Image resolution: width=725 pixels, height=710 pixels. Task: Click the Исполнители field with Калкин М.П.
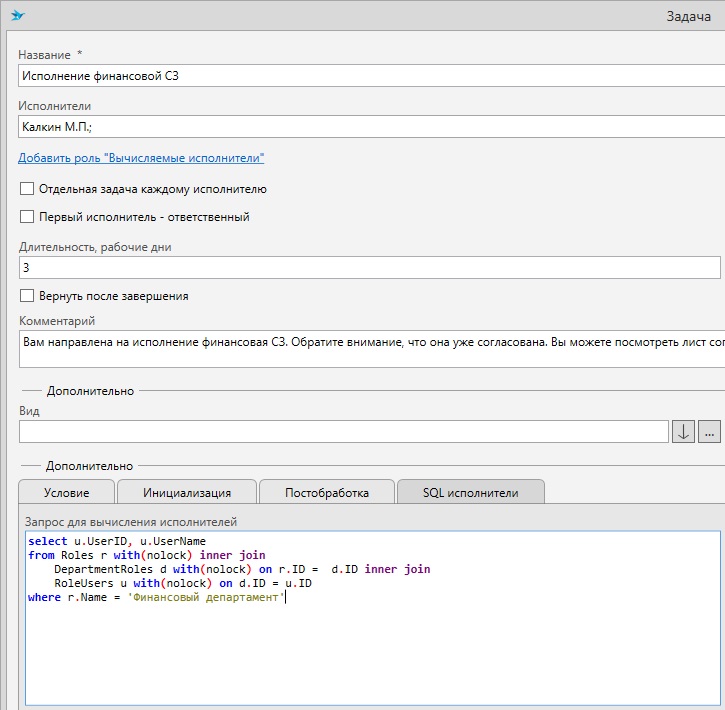pyautogui.click(x=370, y=126)
